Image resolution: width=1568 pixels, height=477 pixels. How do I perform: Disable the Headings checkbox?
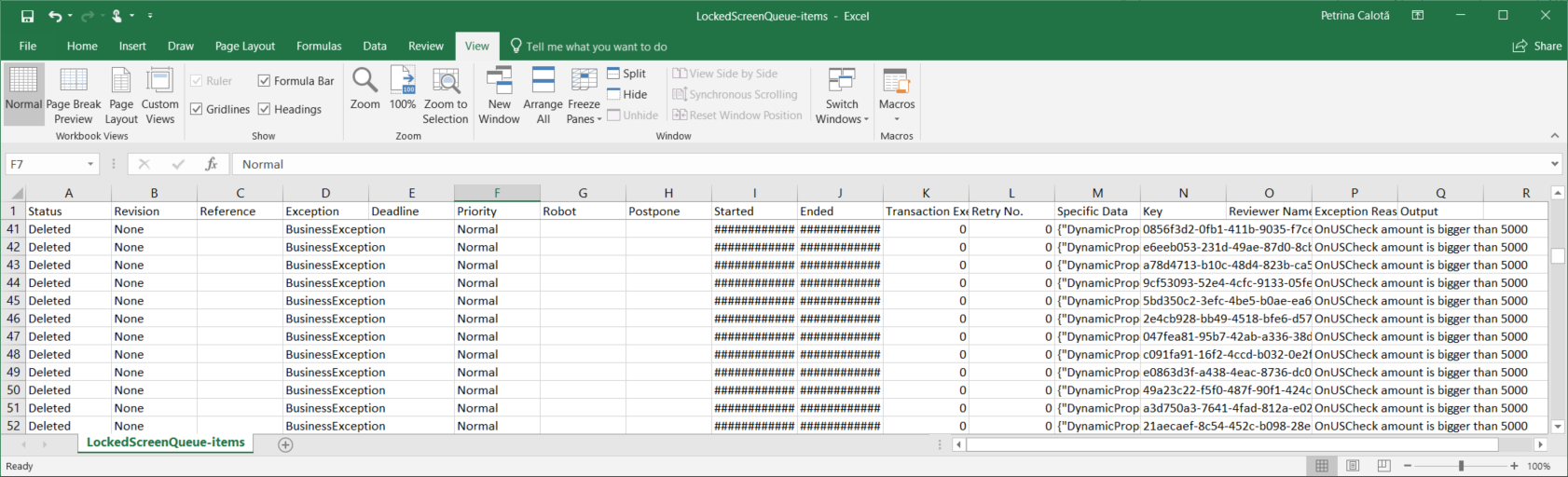coord(265,109)
